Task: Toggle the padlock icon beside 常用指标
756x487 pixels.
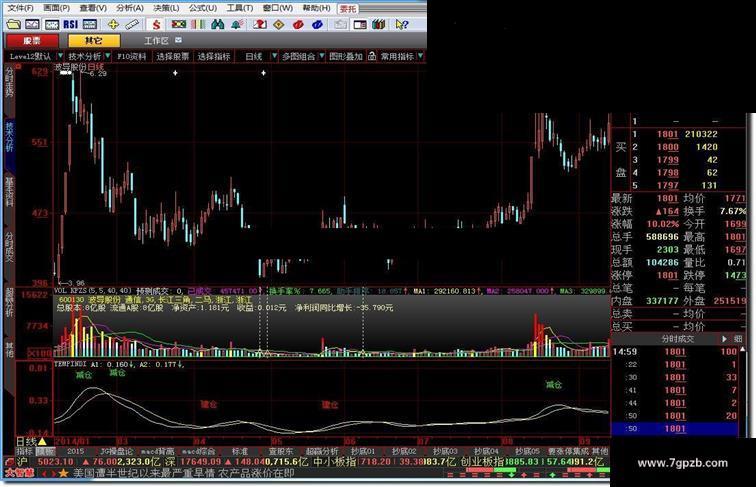Action: tap(372, 56)
